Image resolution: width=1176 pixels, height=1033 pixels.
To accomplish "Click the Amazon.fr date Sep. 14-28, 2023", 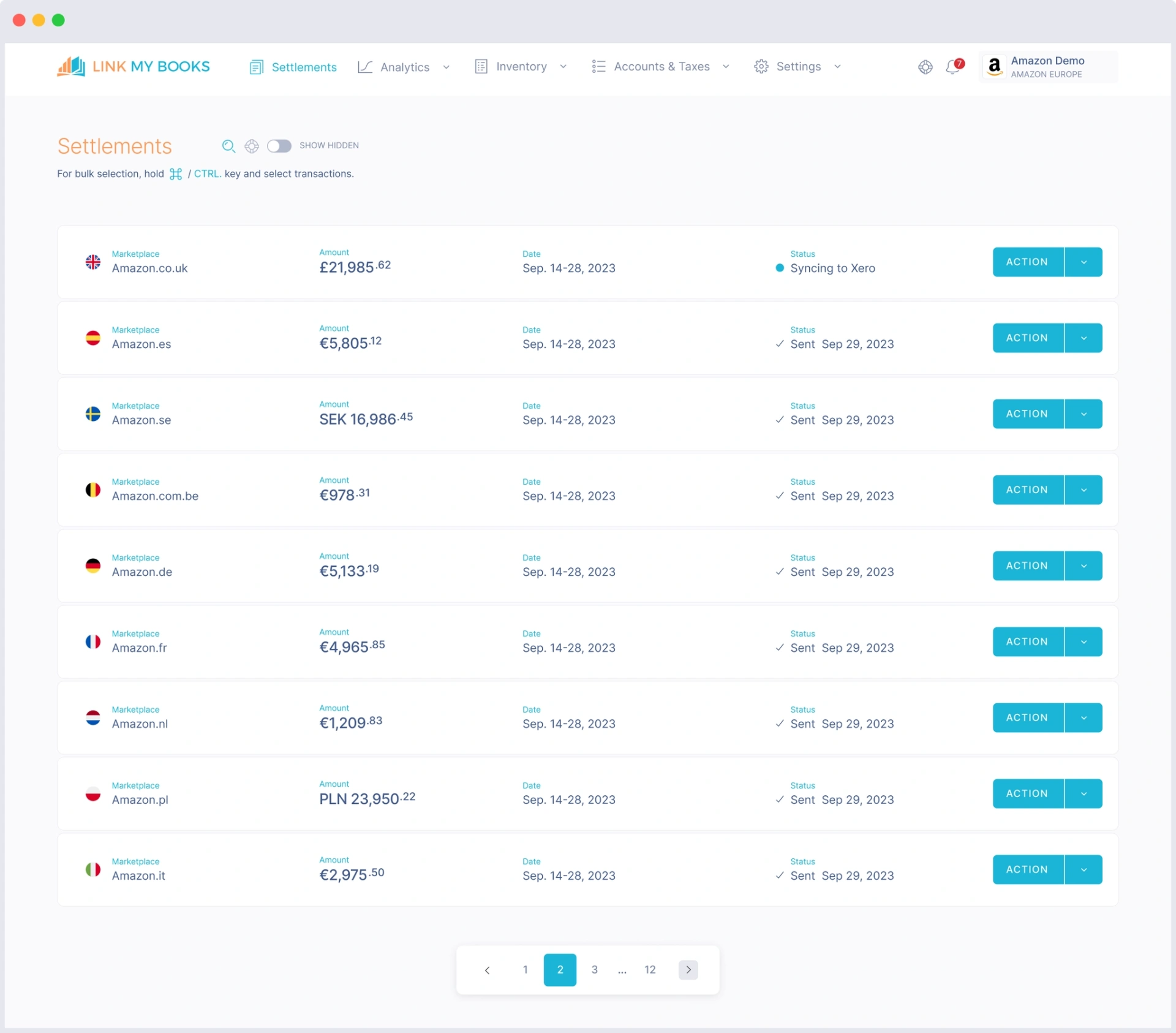I will (569, 648).
